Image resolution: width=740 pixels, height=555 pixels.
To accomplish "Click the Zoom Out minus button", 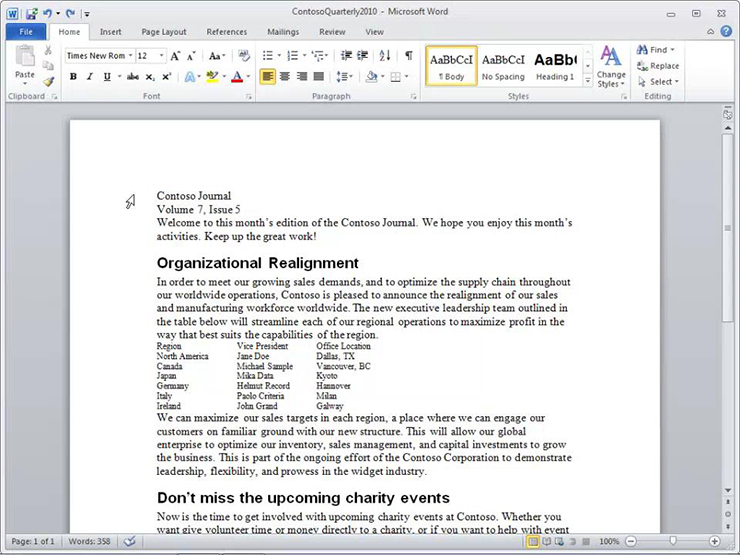I will pos(631,541).
